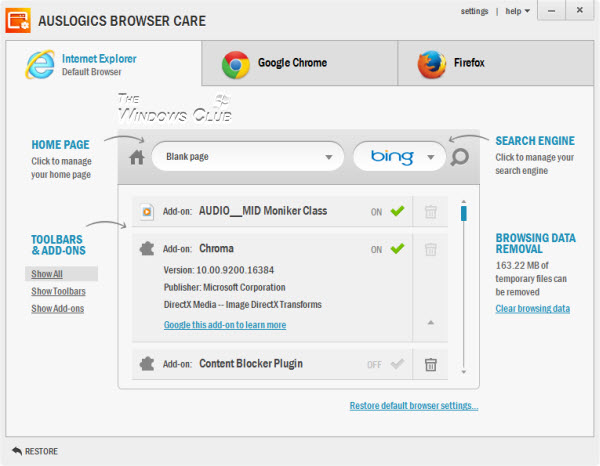Switch to the Internet Explorer tab
600x466 pixels.
tap(103, 64)
